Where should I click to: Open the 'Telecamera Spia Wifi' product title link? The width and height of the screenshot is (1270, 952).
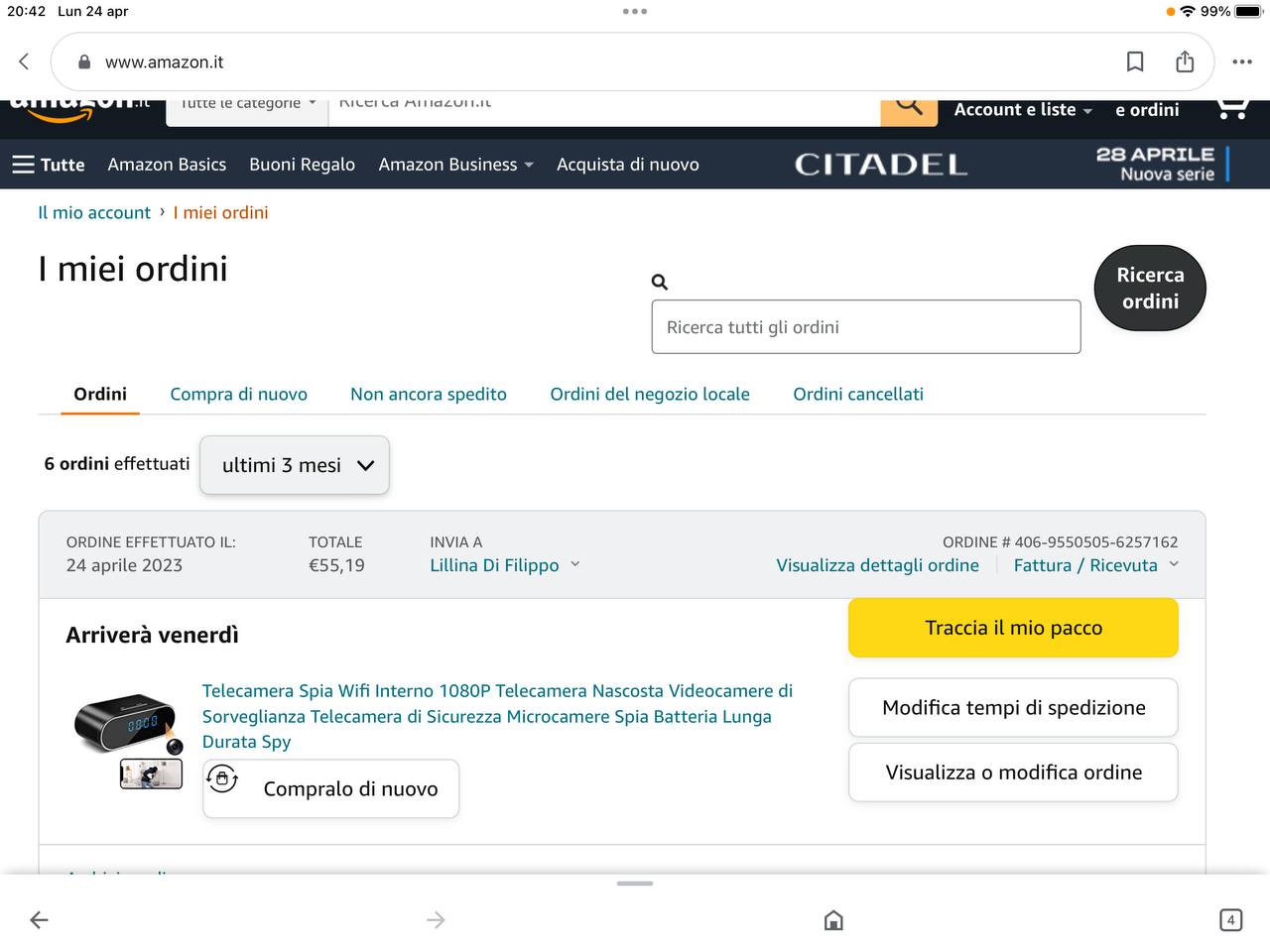click(497, 716)
